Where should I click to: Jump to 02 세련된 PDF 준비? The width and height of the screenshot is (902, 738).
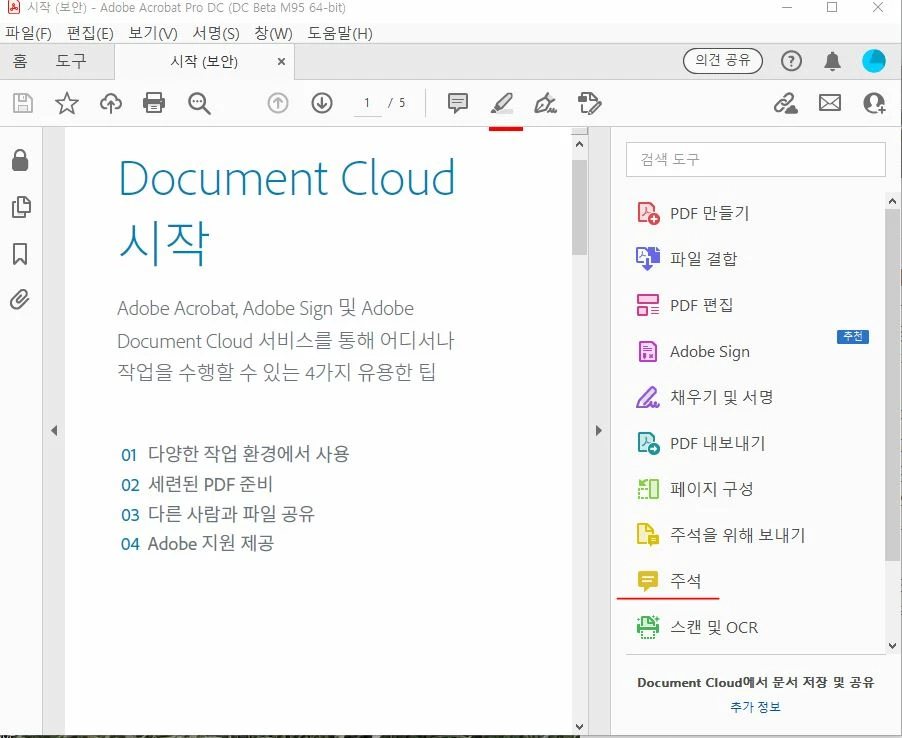(197, 484)
